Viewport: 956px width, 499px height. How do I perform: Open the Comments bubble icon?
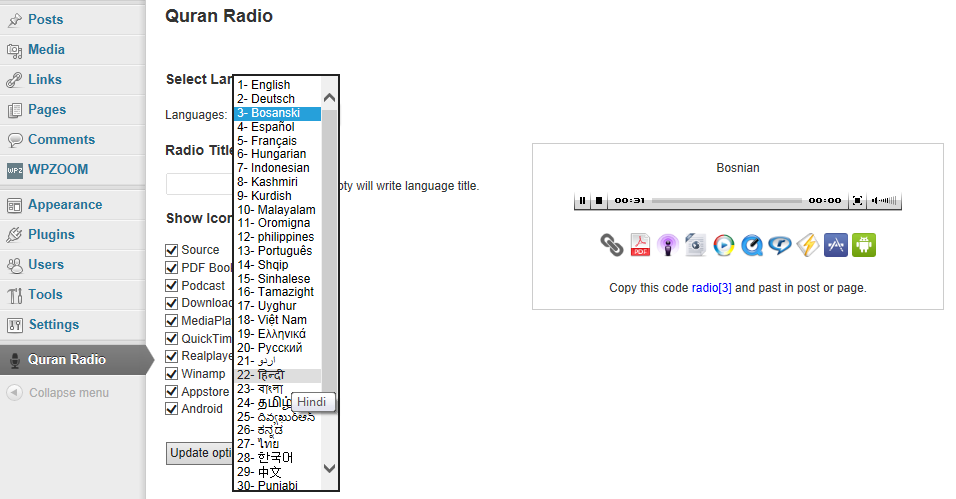pyautogui.click(x=15, y=140)
